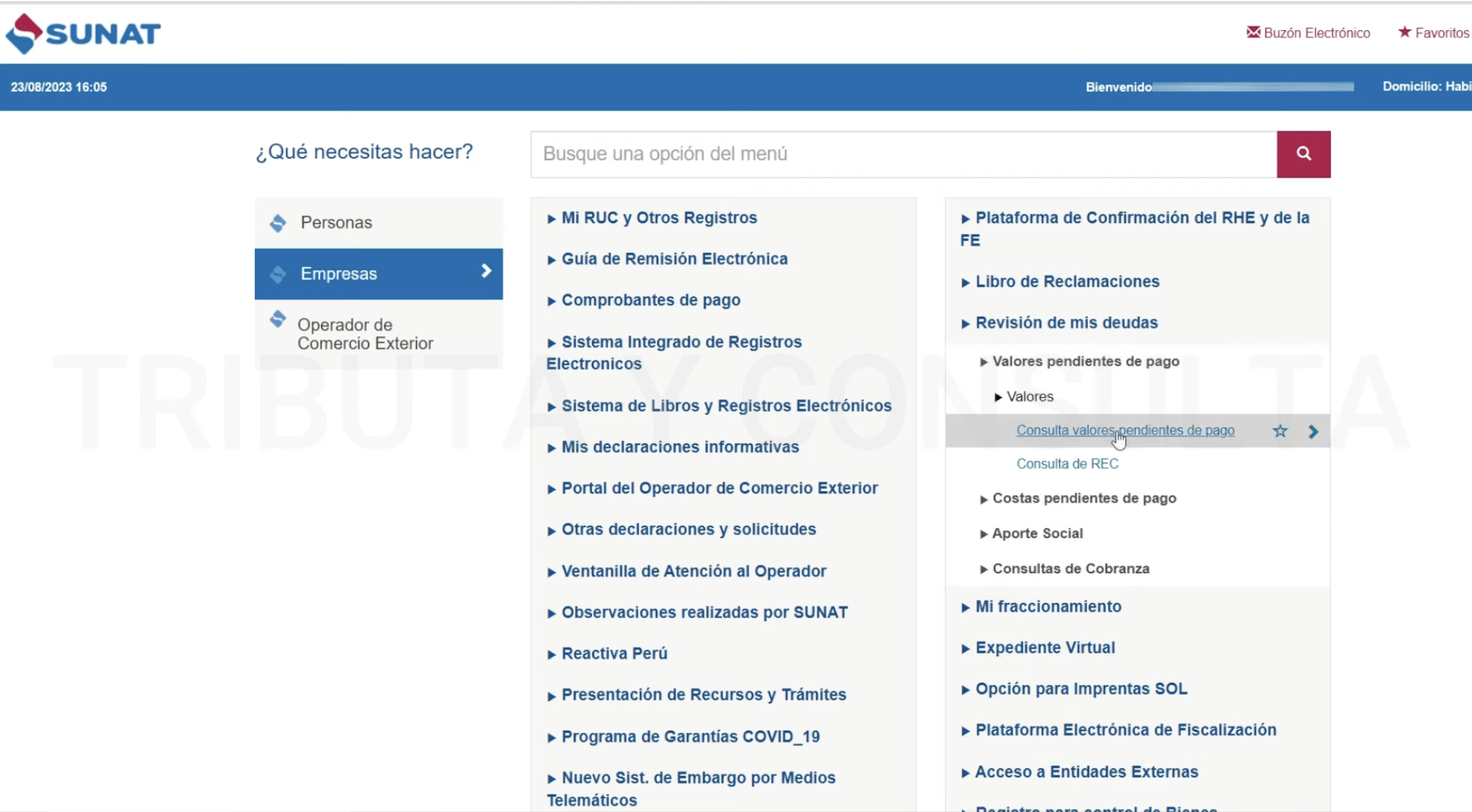Open the Favoritos star

click(x=1404, y=32)
